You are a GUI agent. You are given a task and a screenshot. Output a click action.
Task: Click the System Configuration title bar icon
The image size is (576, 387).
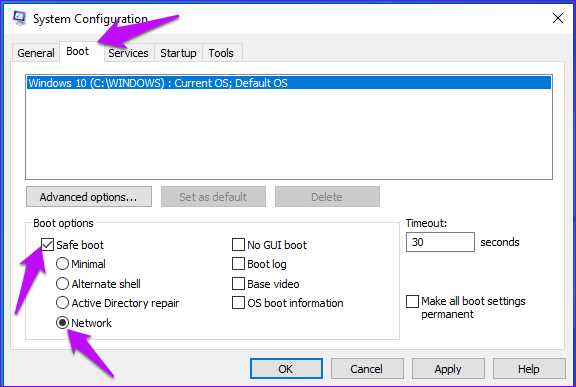point(19,18)
